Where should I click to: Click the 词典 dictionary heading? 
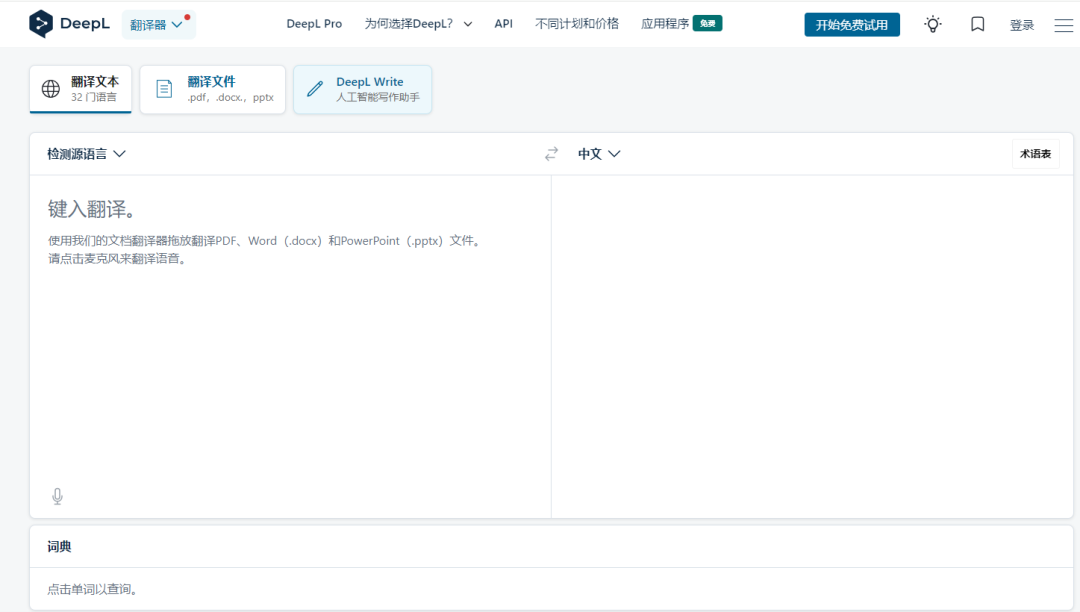tap(59, 547)
